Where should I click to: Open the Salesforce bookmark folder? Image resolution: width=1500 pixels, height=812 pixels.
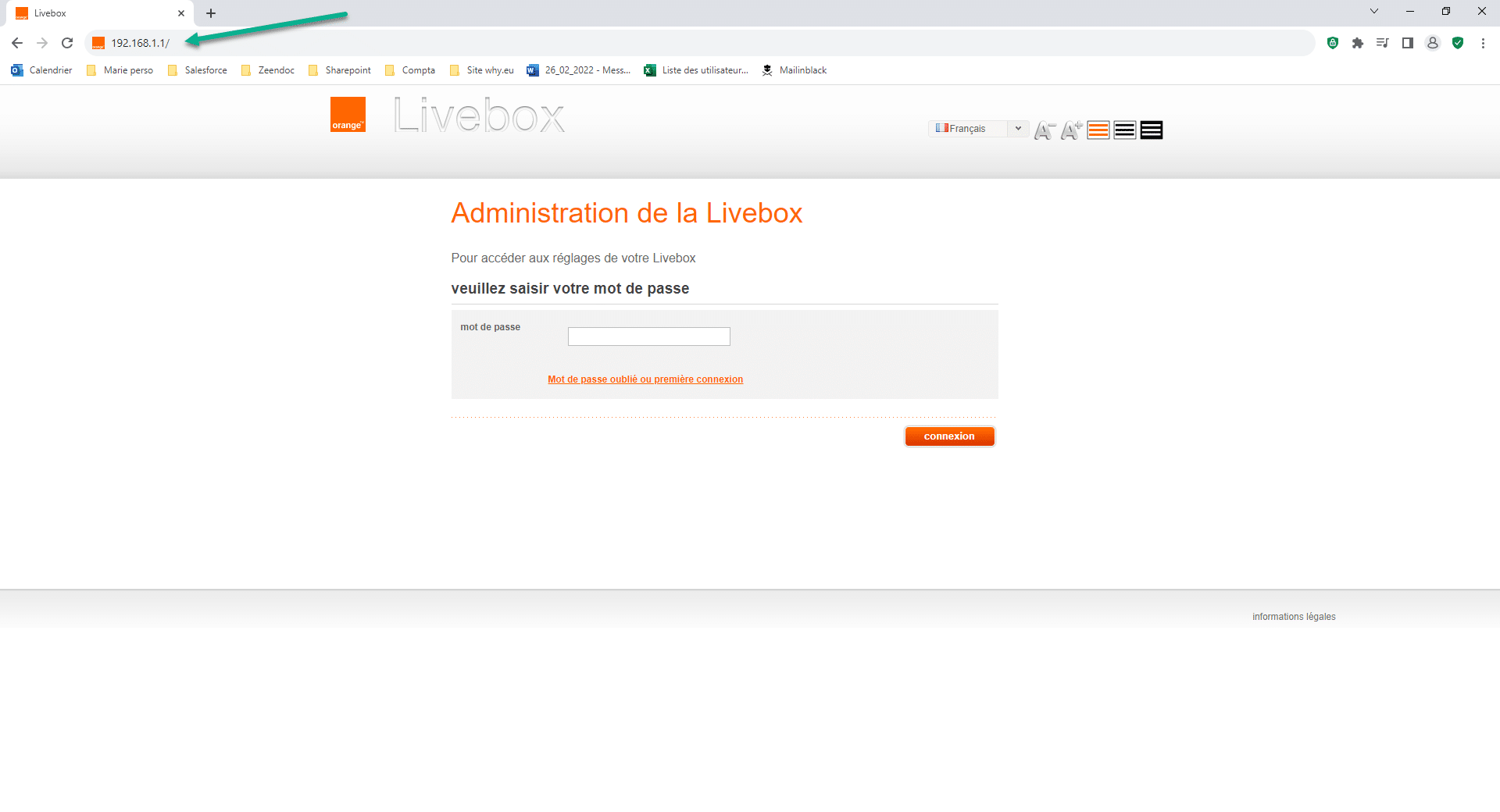point(198,70)
